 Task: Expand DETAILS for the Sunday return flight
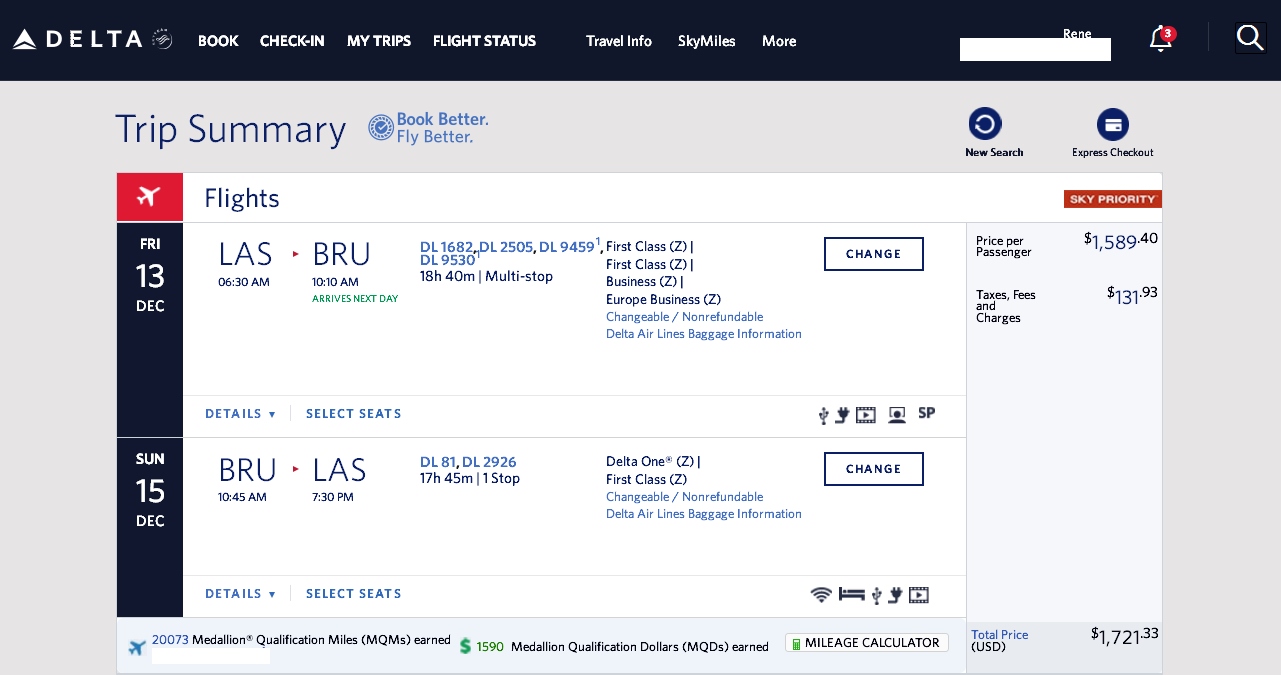[240, 593]
